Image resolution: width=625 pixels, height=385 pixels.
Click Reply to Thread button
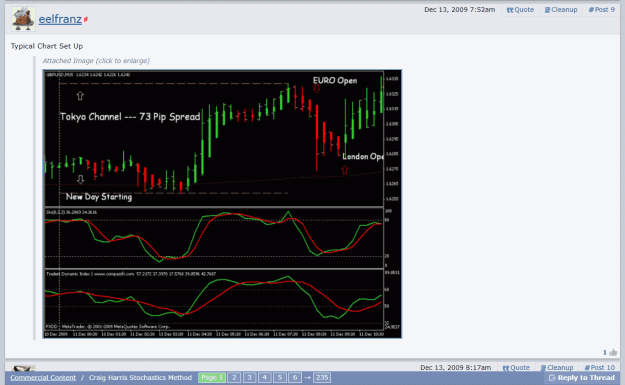coord(582,377)
